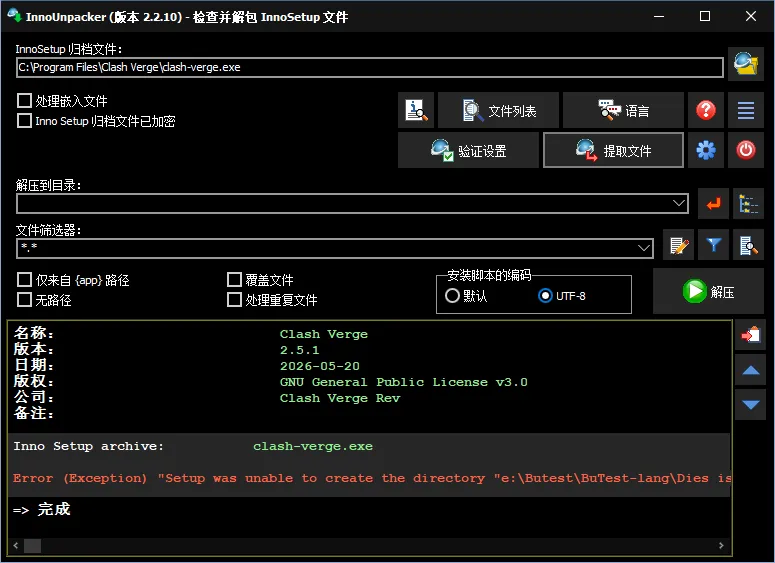Apply the blue funnel filter icon
775x563 pixels.
tap(713, 245)
